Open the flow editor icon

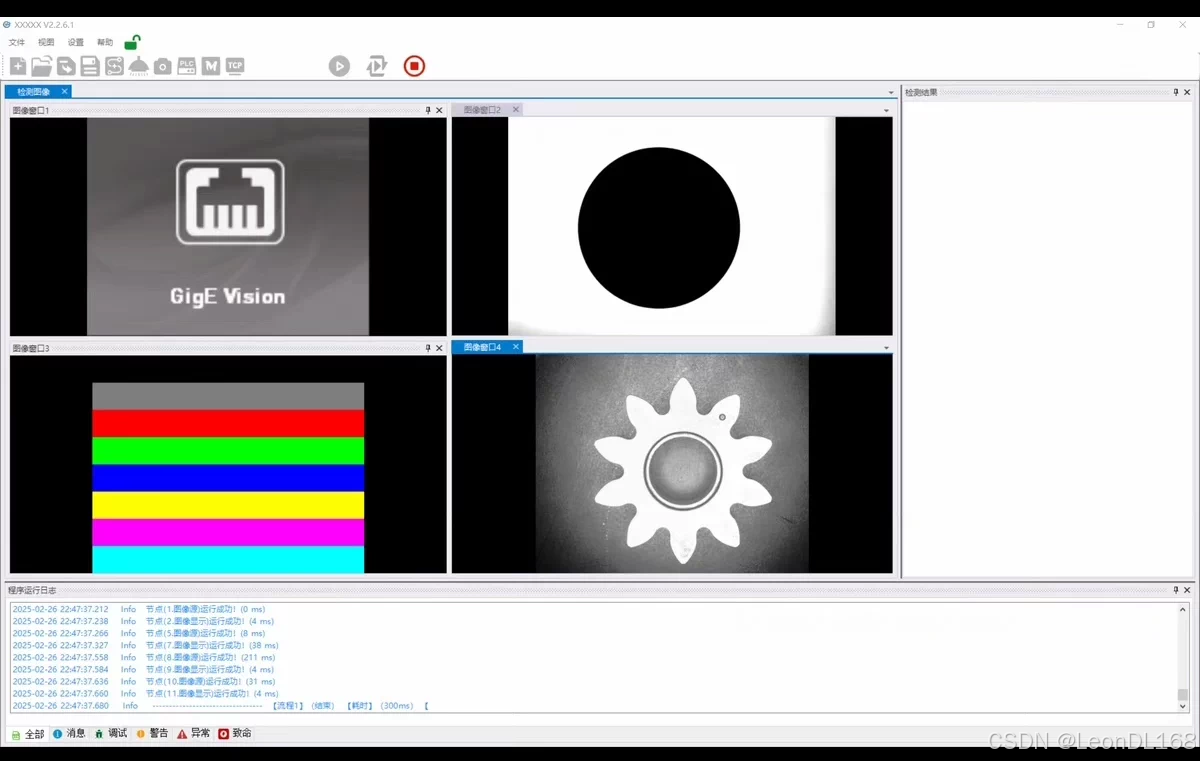(114, 66)
